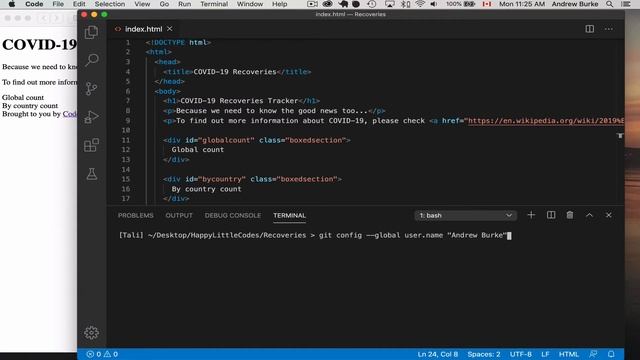Open the Search view in activity bar

pyautogui.click(x=91, y=60)
